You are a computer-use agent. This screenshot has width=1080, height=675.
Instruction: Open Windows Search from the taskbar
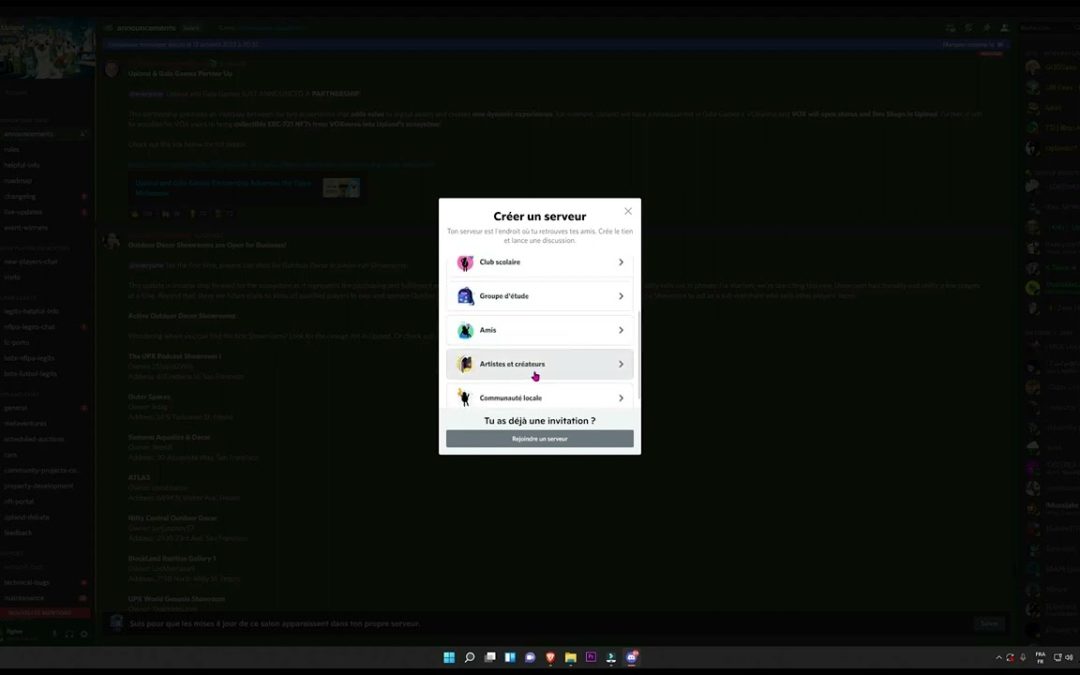[x=469, y=657]
